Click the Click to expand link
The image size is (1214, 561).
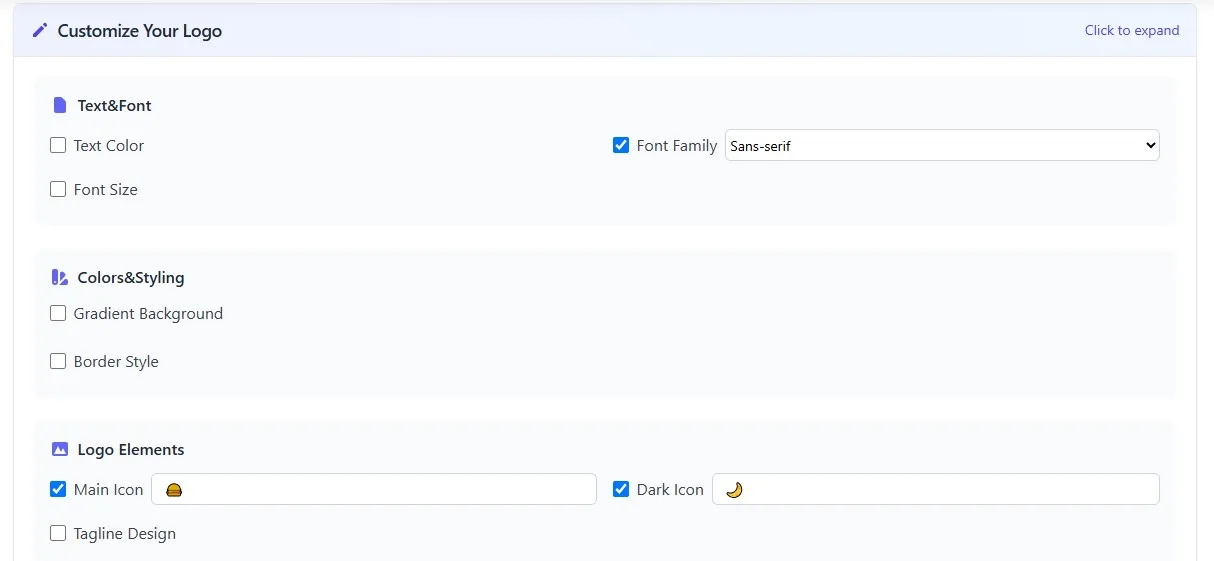click(x=1132, y=30)
